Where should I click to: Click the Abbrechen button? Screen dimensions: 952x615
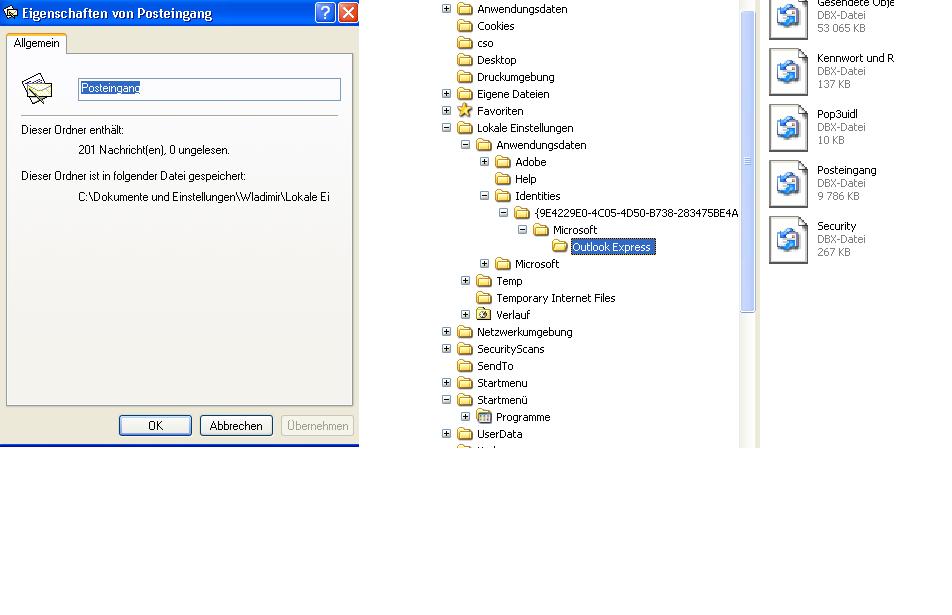[x=236, y=426]
